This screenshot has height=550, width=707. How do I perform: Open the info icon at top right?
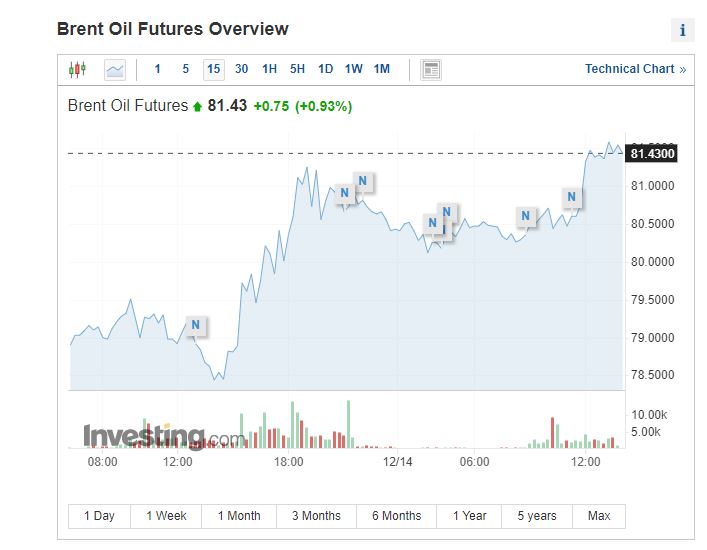pos(682,30)
